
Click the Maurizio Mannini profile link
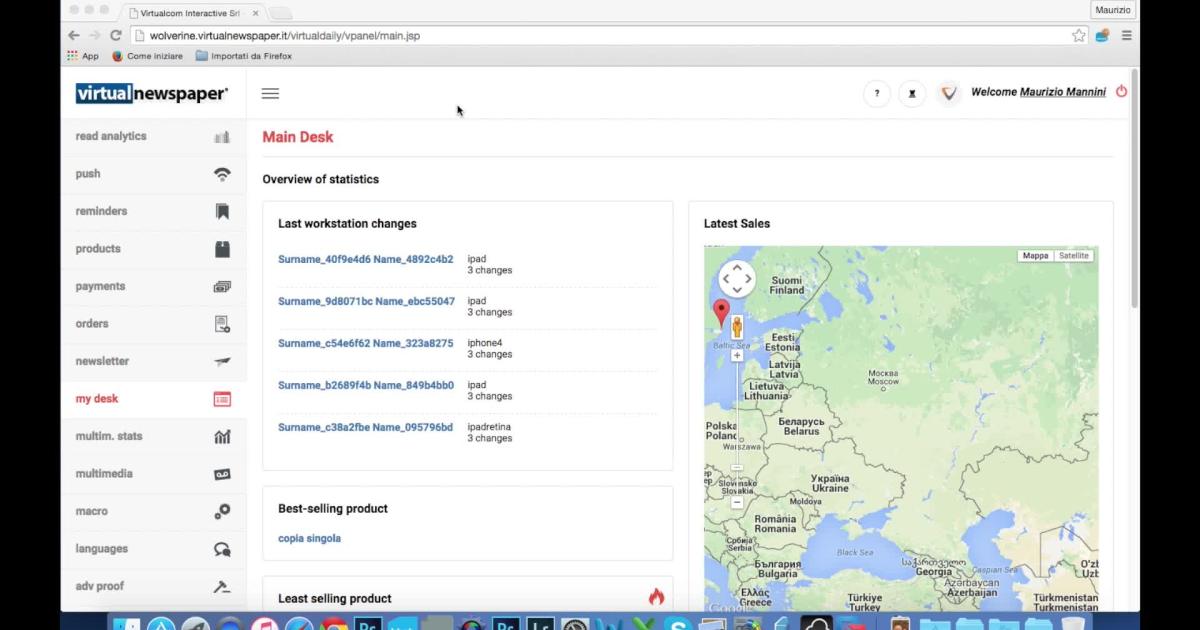(1062, 92)
